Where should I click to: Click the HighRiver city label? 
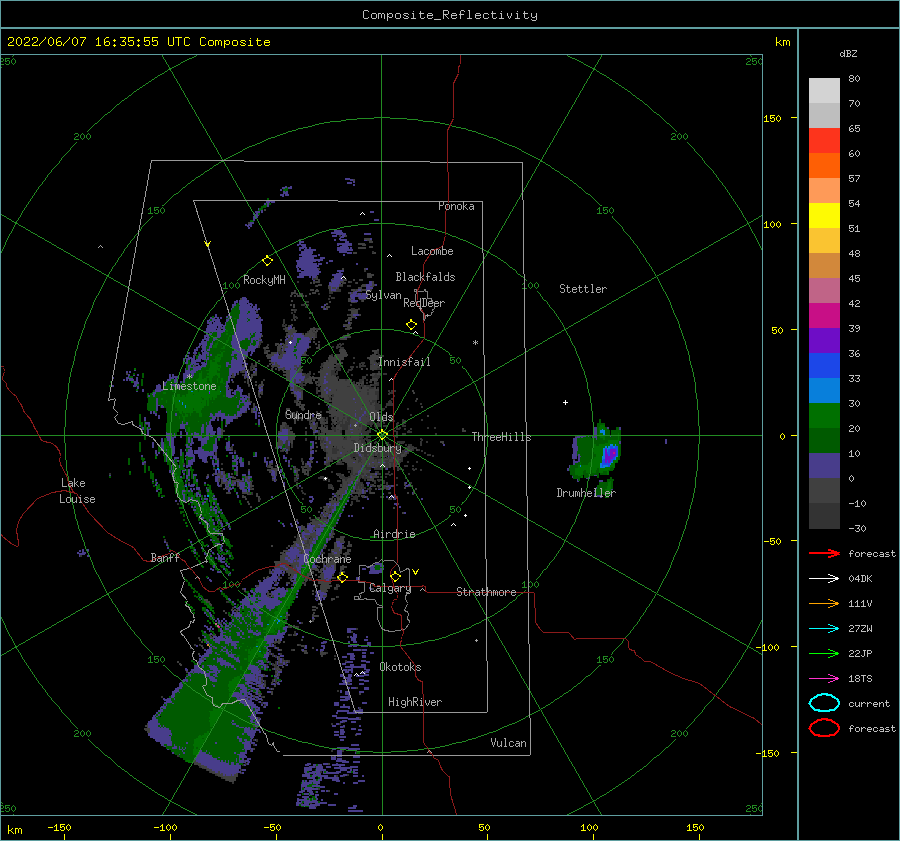point(415,702)
